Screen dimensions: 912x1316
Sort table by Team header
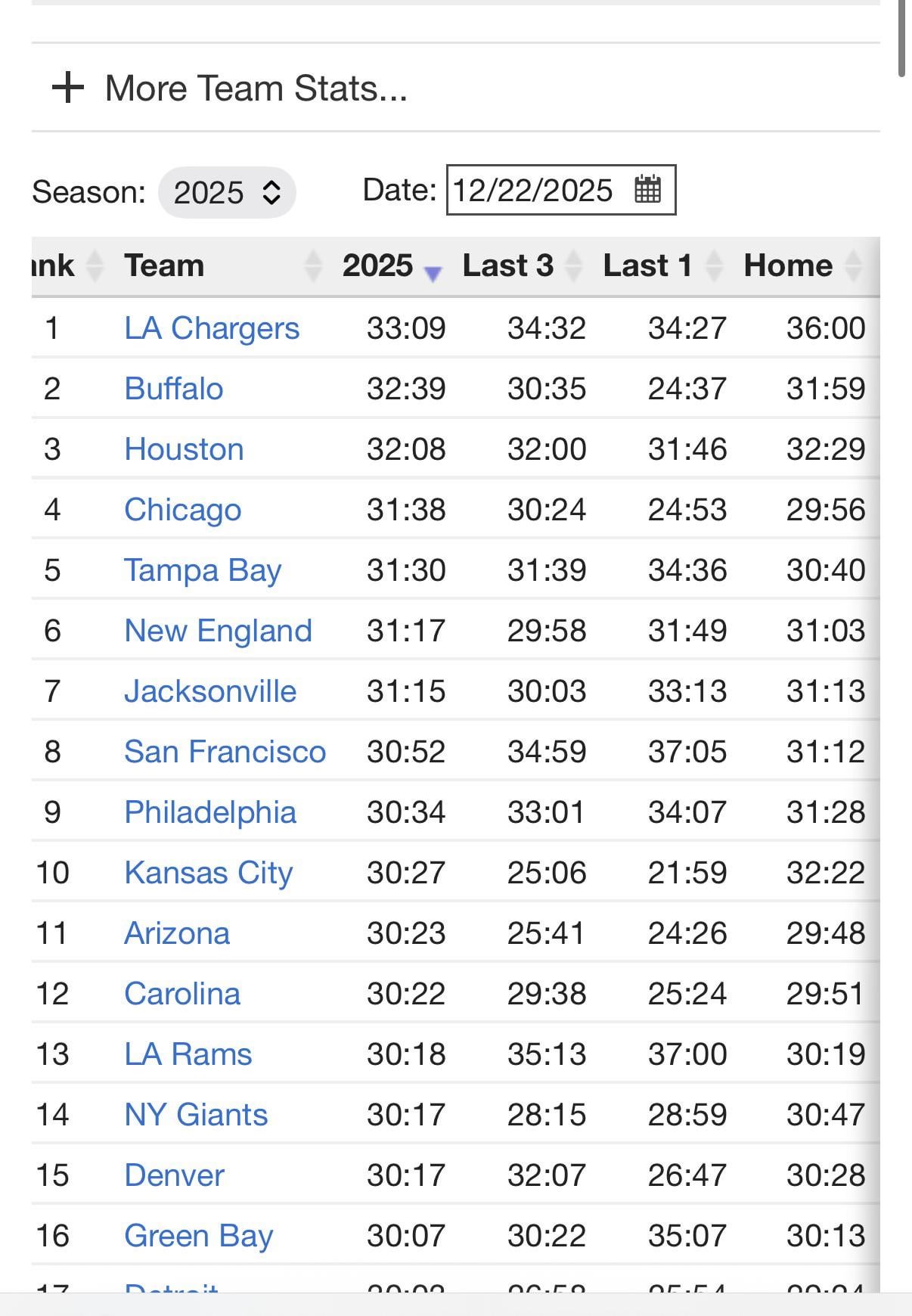click(164, 265)
